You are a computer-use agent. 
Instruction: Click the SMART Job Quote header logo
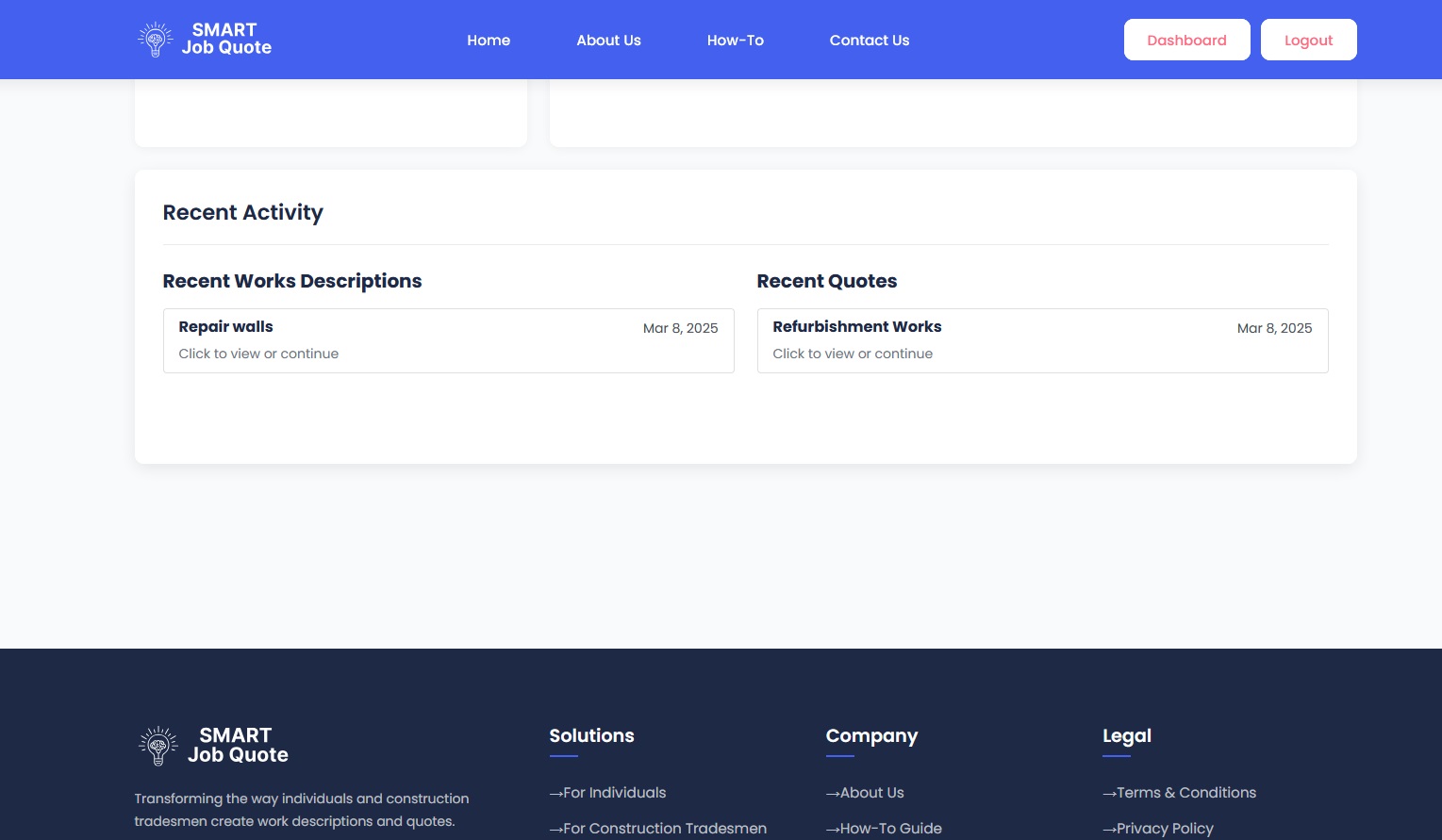pyautogui.click(x=205, y=40)
